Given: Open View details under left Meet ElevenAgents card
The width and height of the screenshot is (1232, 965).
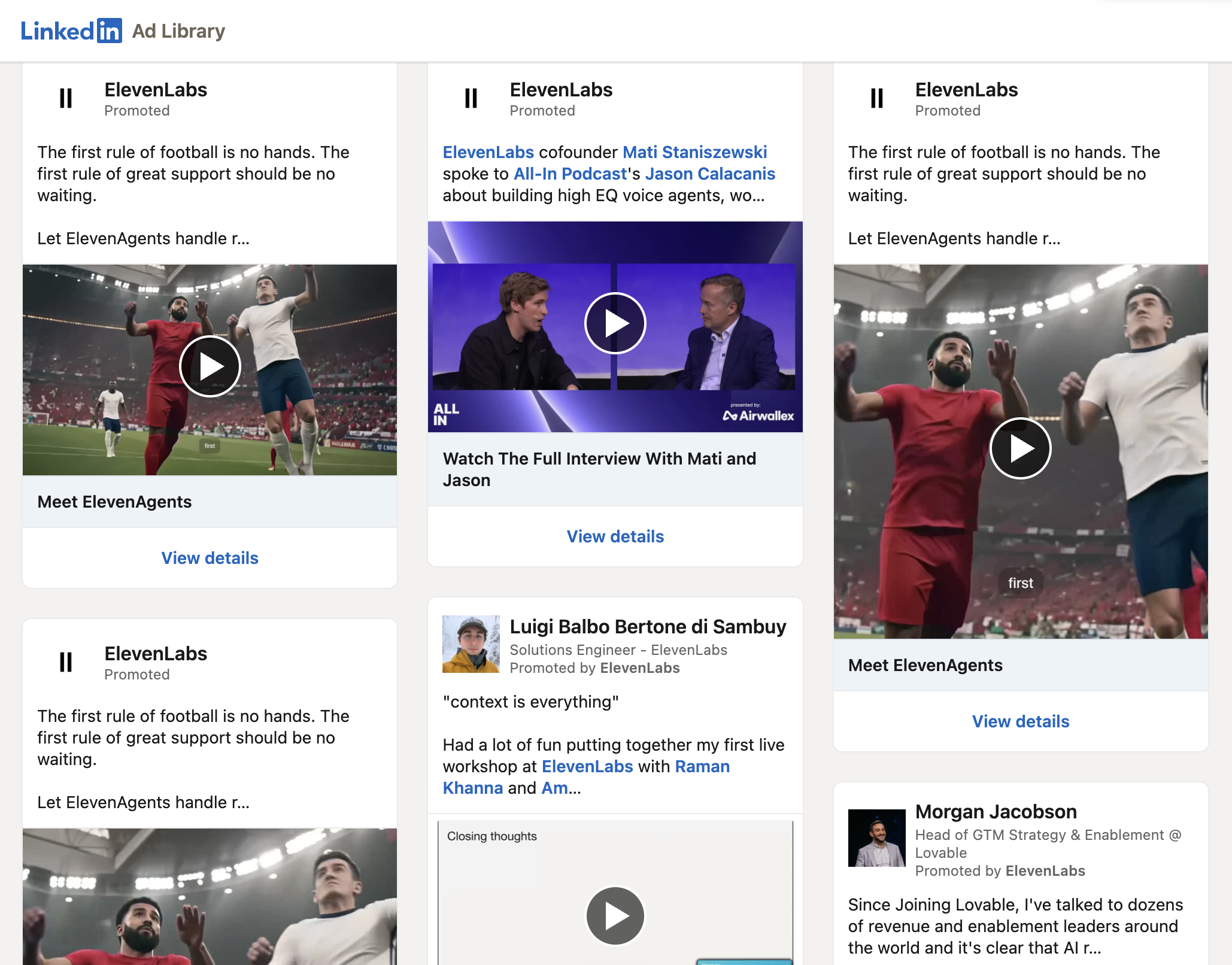Looking at the screenshot, I should [x=210, y=558].
